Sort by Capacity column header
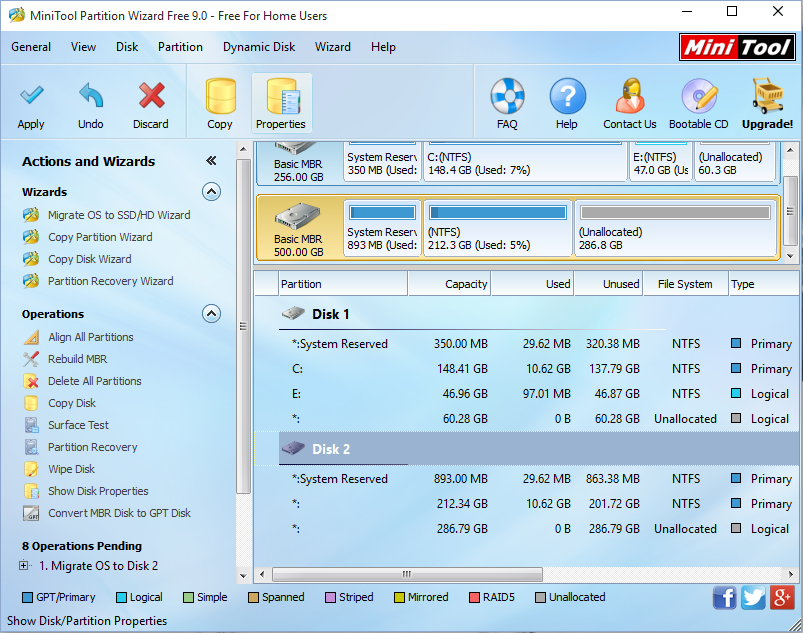803x633 pixels. tap(449, 284)
